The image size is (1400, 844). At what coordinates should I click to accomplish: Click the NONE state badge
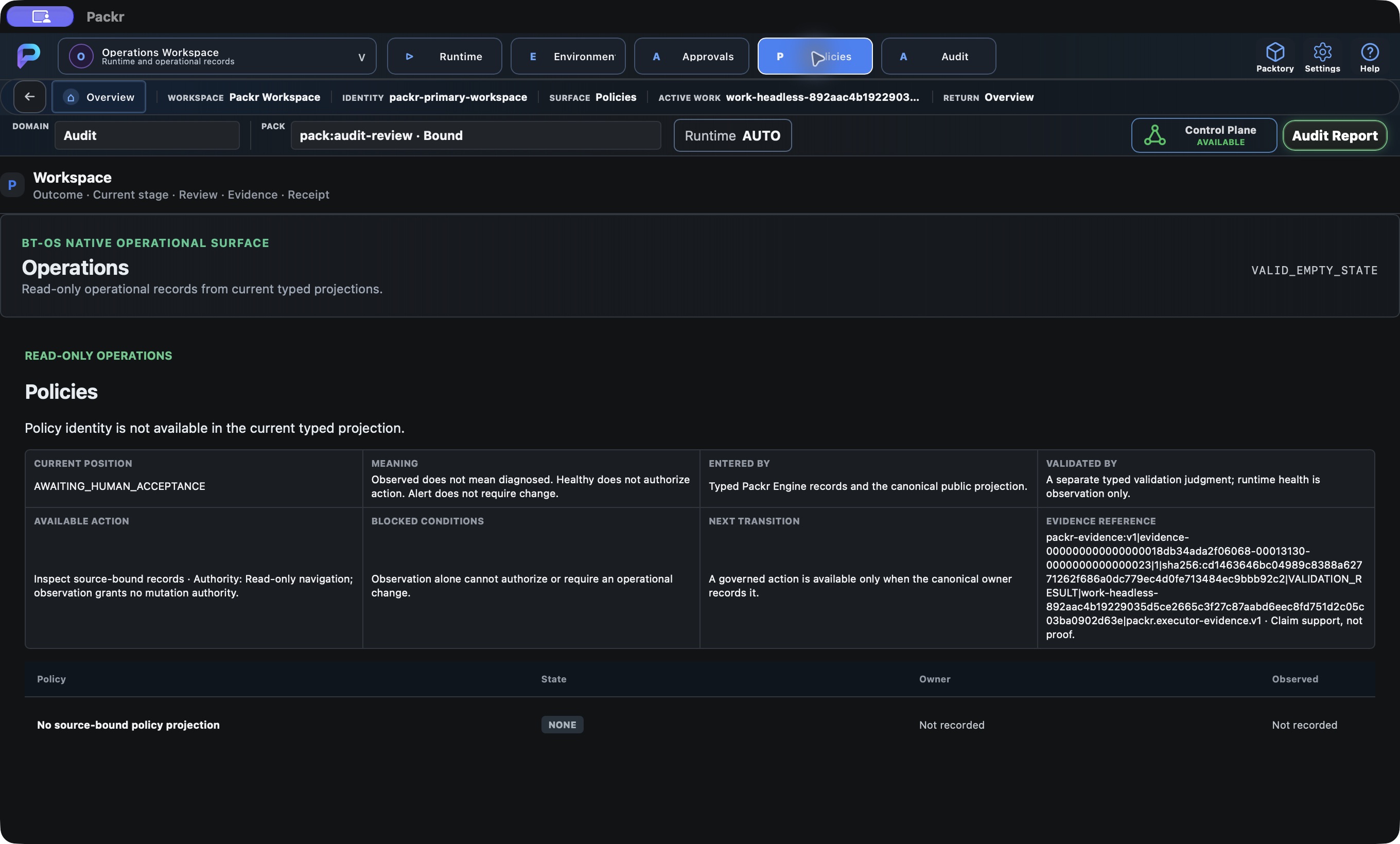[562, 725]
